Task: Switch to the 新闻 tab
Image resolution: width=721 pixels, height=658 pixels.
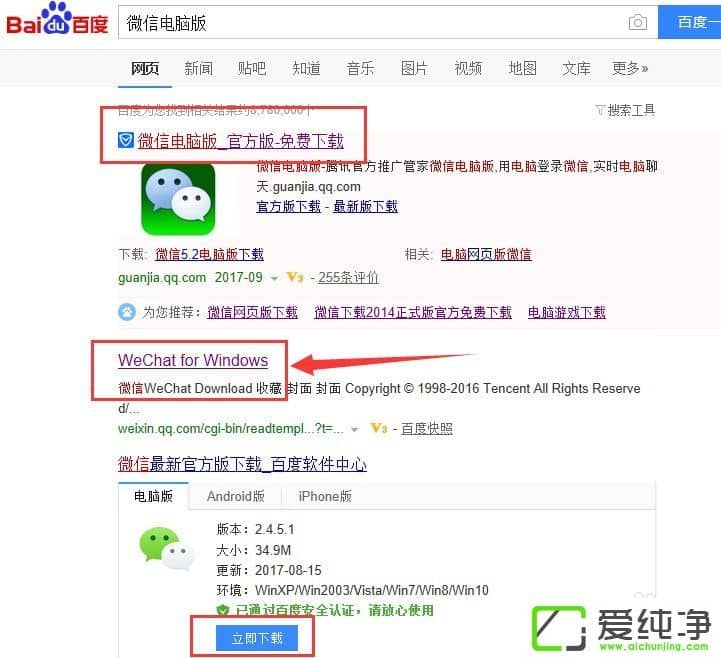Action: [198, 69]
